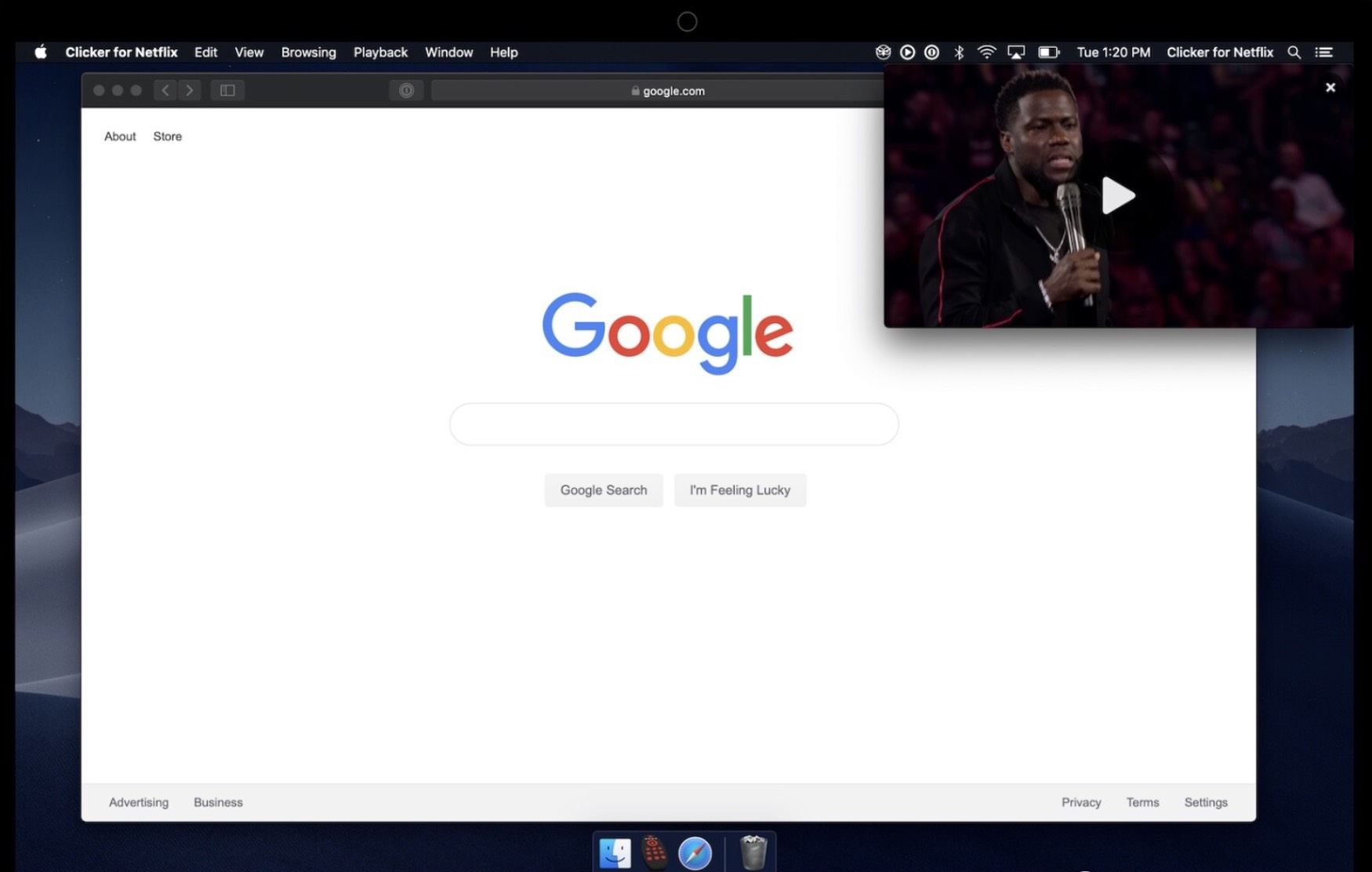
Task: Open Clicker for Netflix remote icon in Dock
Action: [655, 853]
